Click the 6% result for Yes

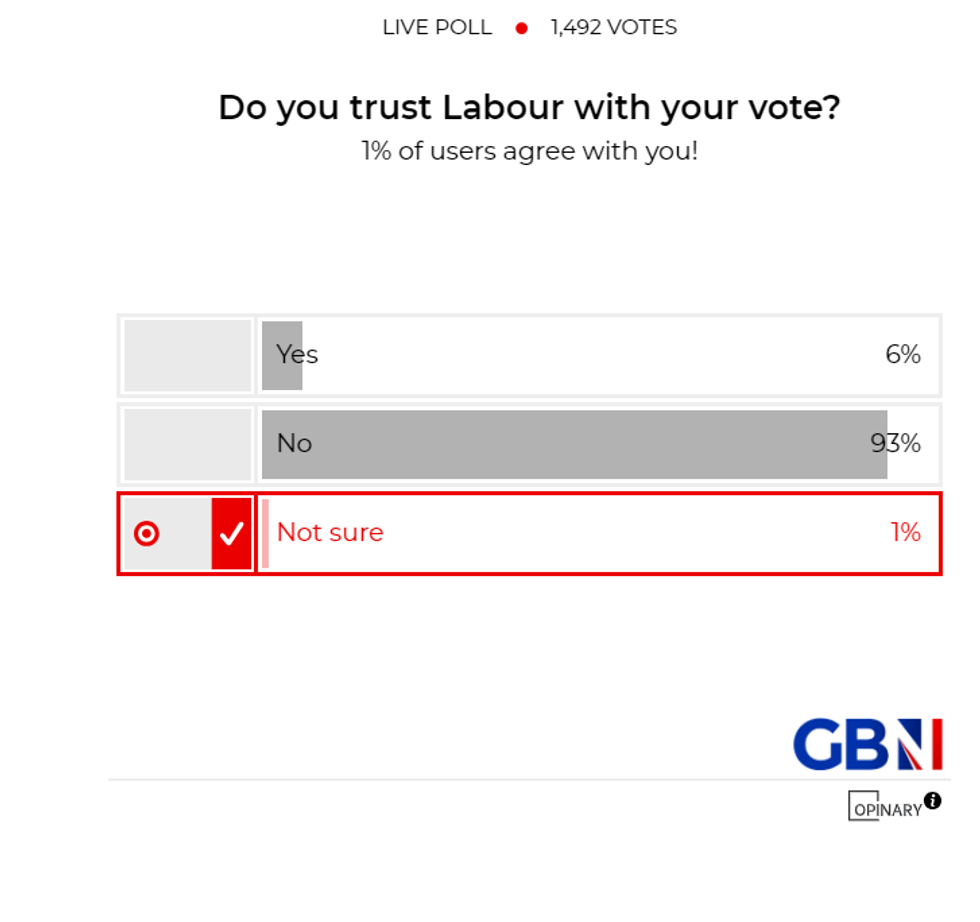click(x=902, y=355)
